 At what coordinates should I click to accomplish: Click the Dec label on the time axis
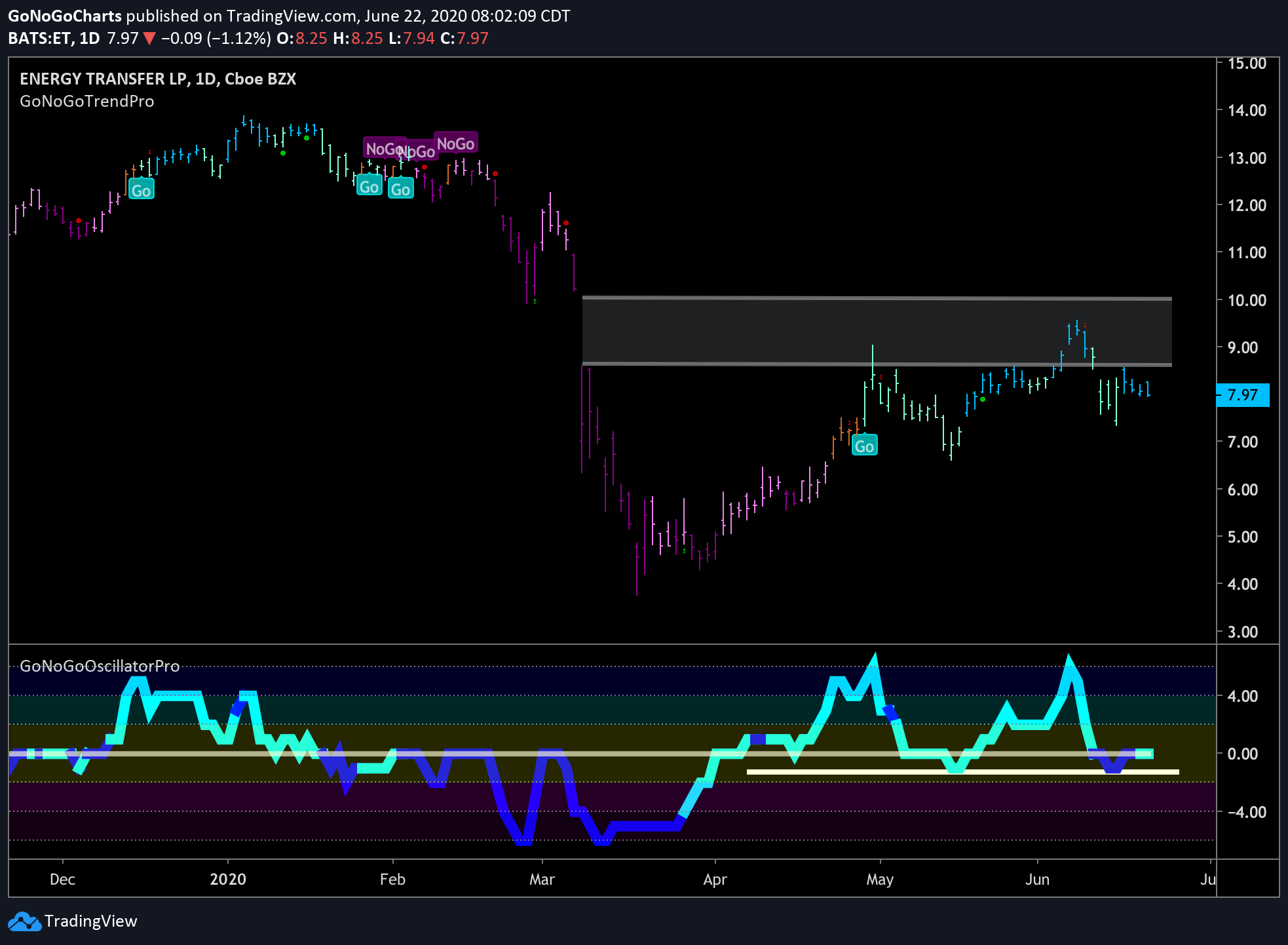pyautogui.click(x=63, y=879)
